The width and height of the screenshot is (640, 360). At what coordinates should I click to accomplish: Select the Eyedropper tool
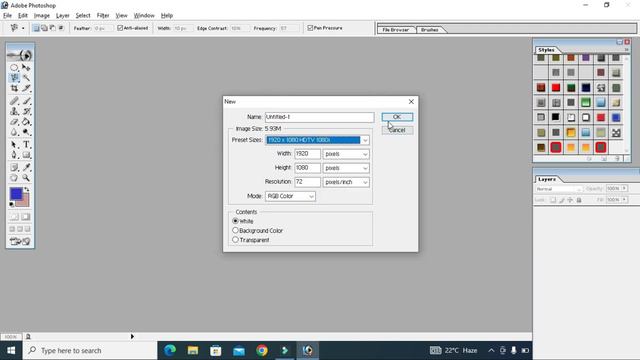click(26, 167)
